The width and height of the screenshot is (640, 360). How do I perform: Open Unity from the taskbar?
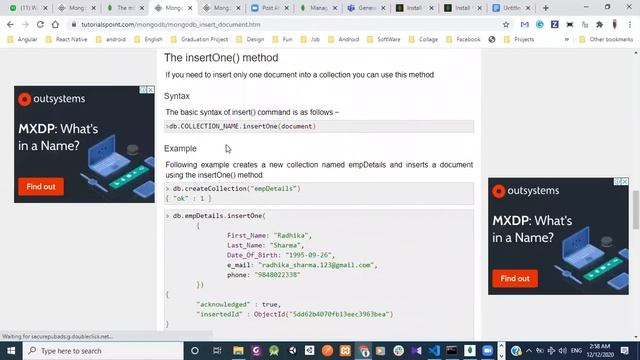click(x=292, y=351)
